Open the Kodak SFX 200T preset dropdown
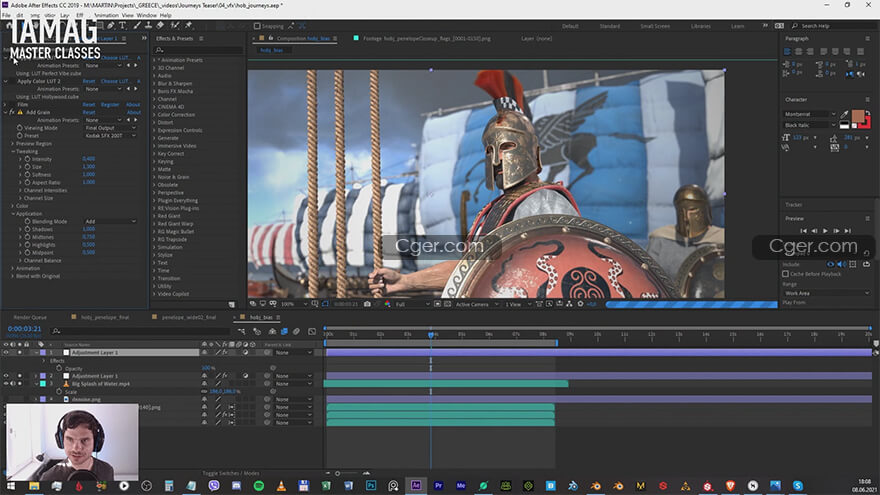The width and height of the screenshot is (880, 495). pyautogui.click(x=110, y=136)
